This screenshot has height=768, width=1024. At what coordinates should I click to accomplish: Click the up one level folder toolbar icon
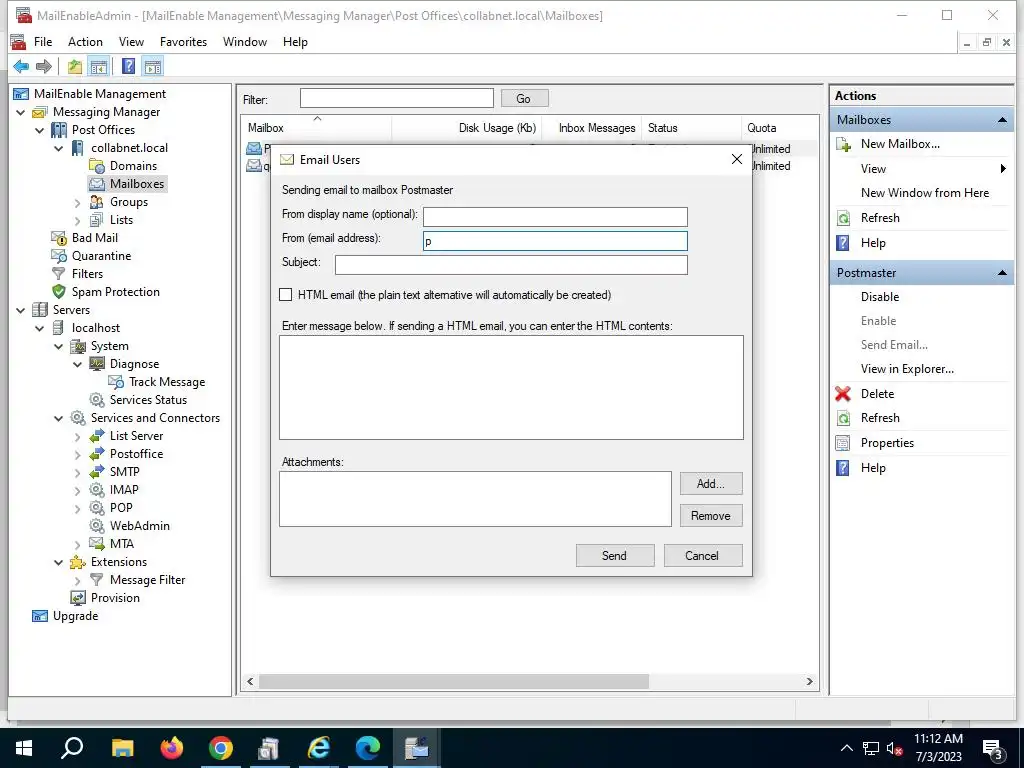coord(75,66)
